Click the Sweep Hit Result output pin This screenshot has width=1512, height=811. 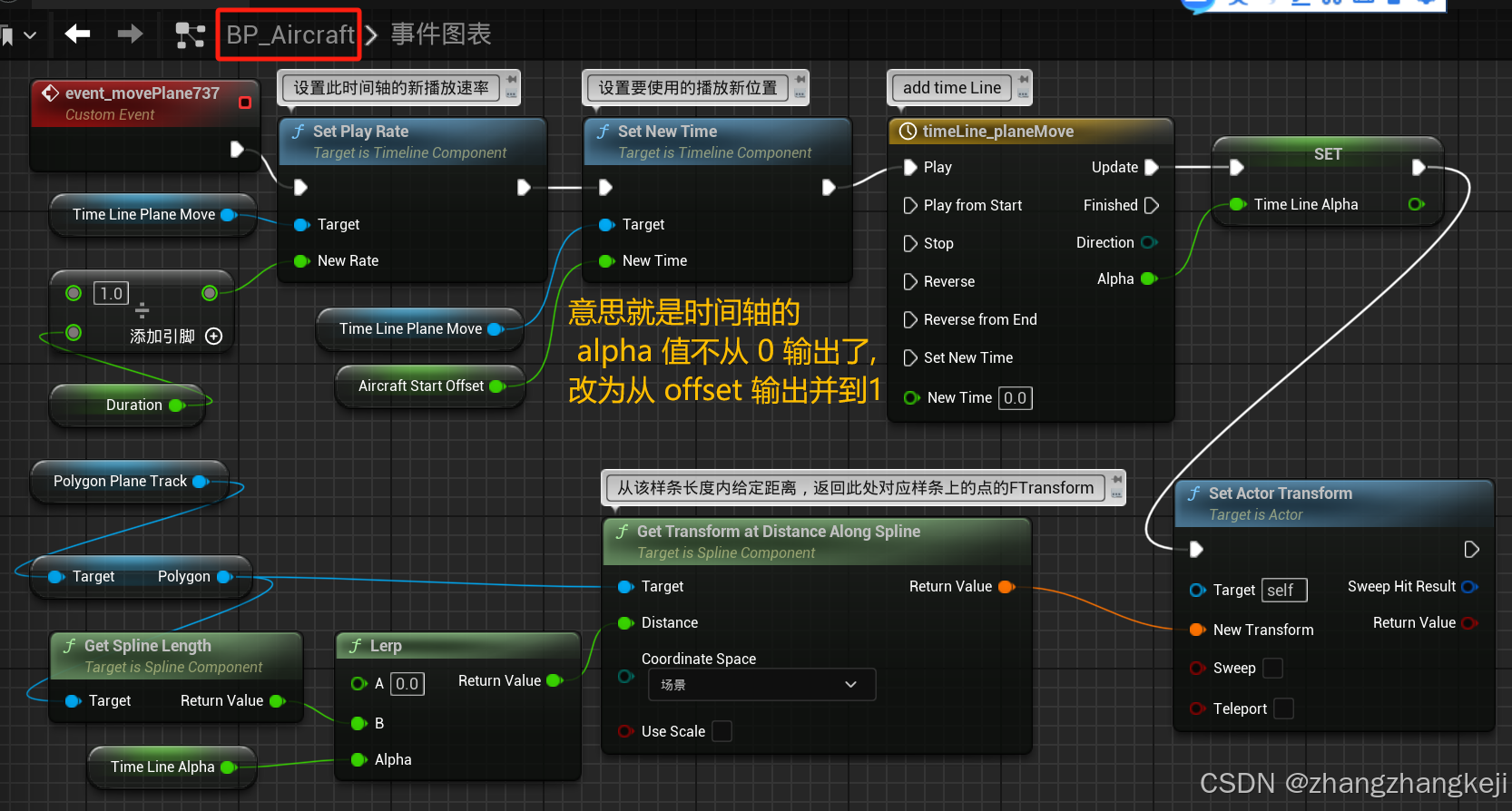tap(1469, 587)
